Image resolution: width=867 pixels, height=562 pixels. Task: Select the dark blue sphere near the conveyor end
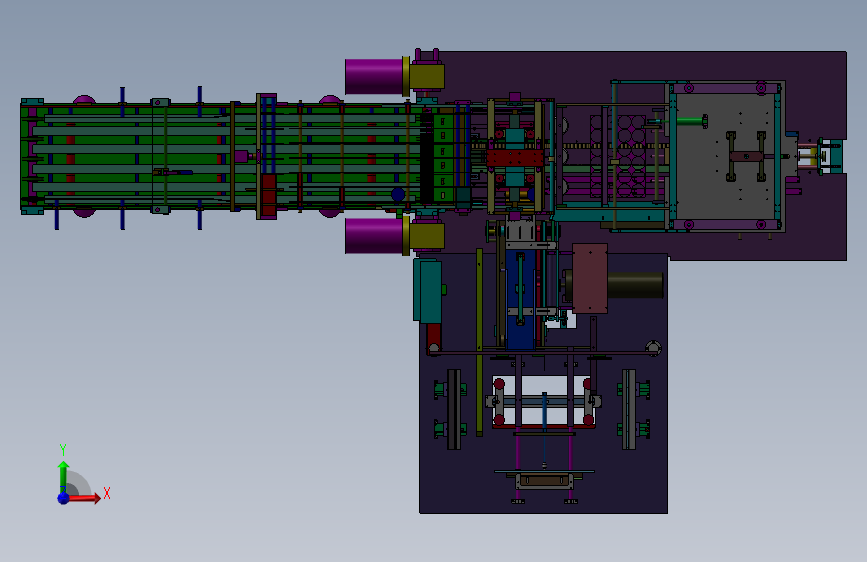click(398, 195)
